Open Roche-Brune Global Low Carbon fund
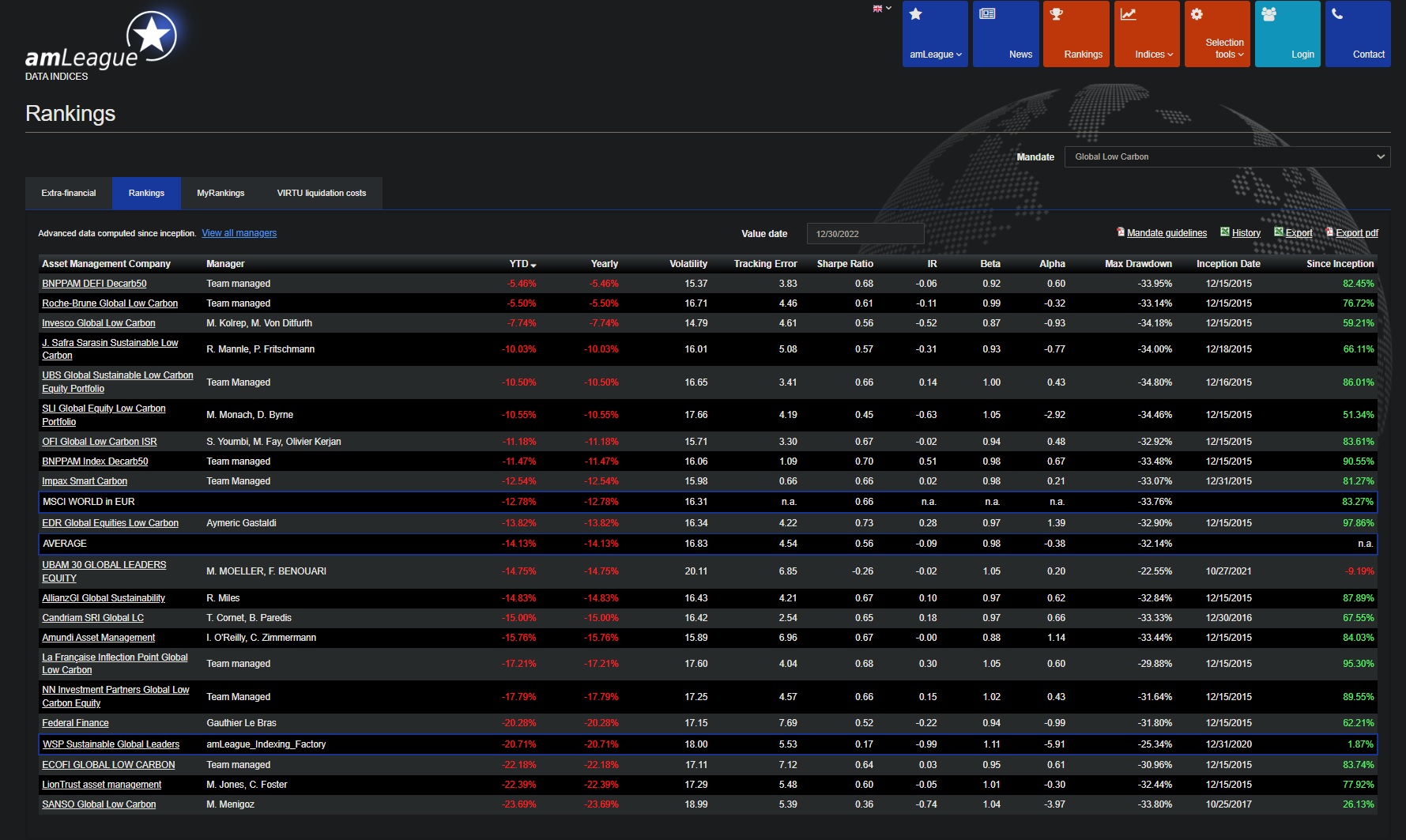1406x840 pixels. point(110,303)
